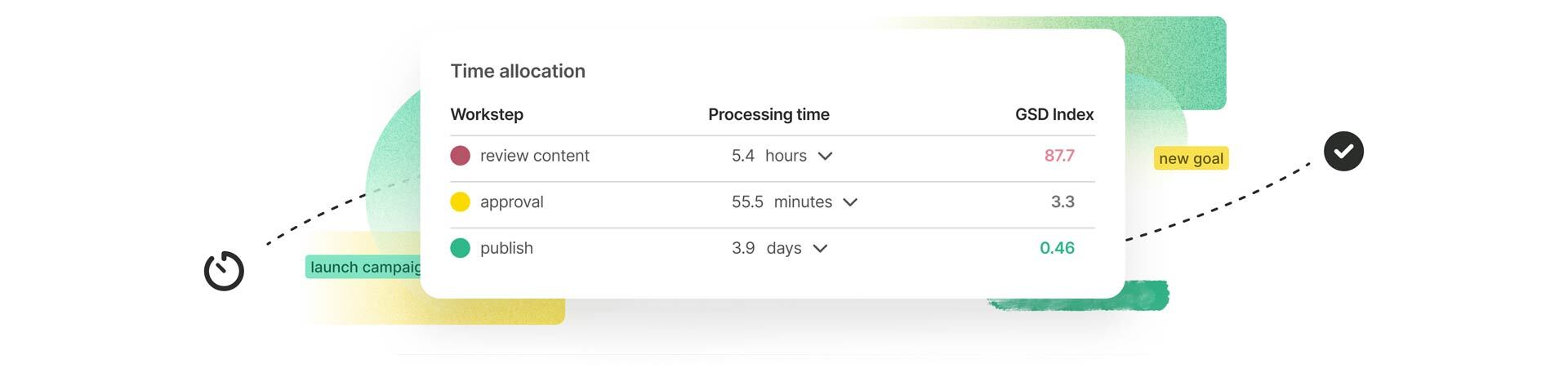
Task: Click the GSD Index column header
Action: click(x=1053, y=114)
